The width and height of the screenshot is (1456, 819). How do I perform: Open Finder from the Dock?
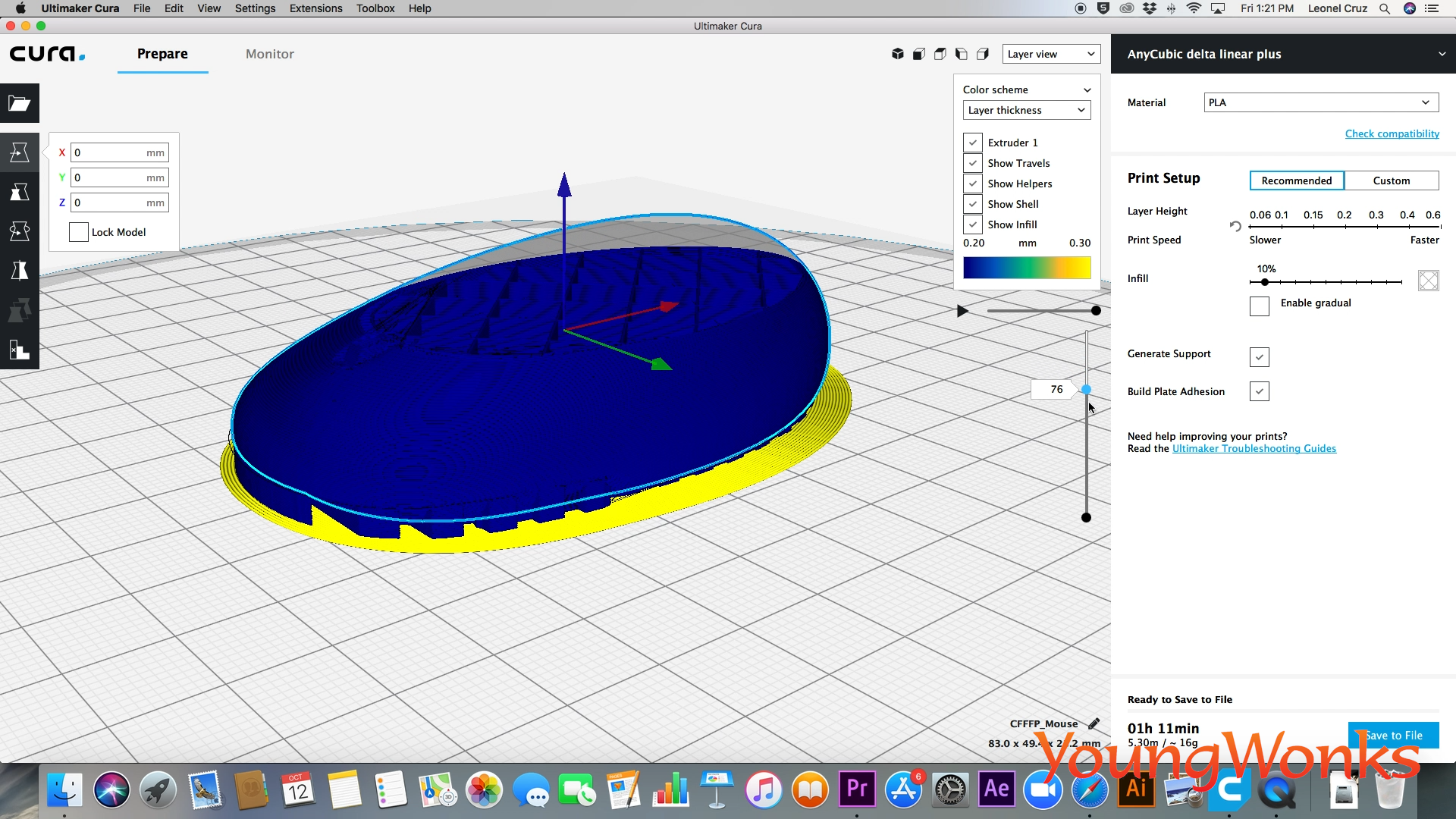(64, 790)
